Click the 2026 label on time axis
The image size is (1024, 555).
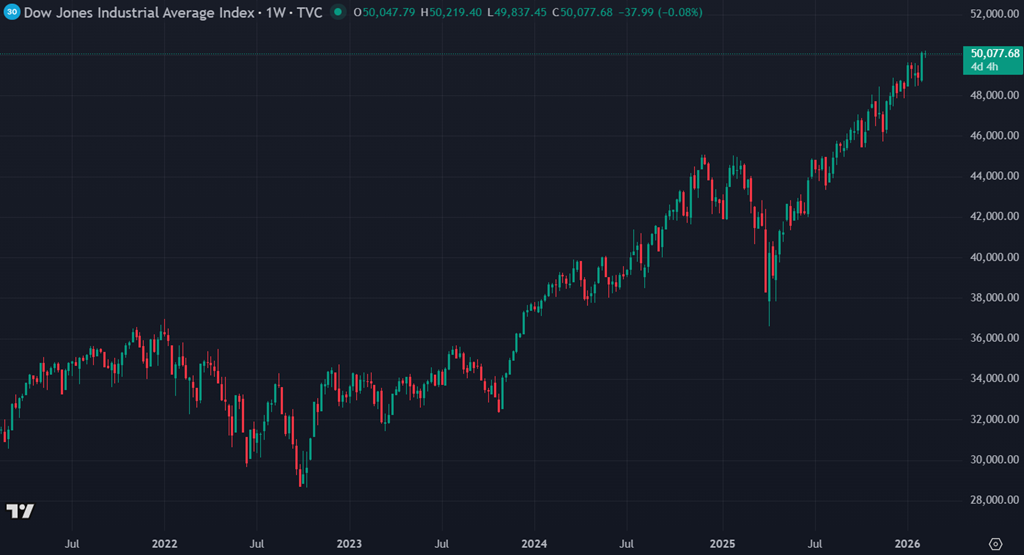[905, 543]
